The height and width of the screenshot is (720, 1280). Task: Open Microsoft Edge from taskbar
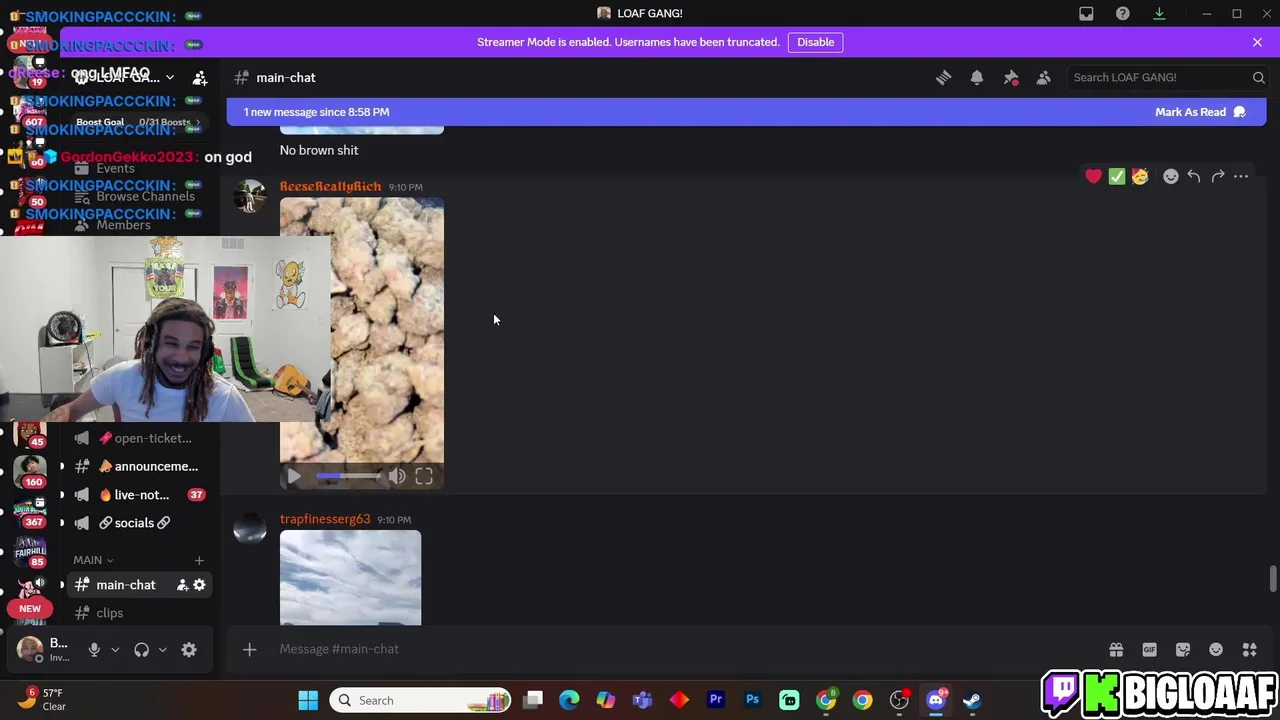point(569,701)
